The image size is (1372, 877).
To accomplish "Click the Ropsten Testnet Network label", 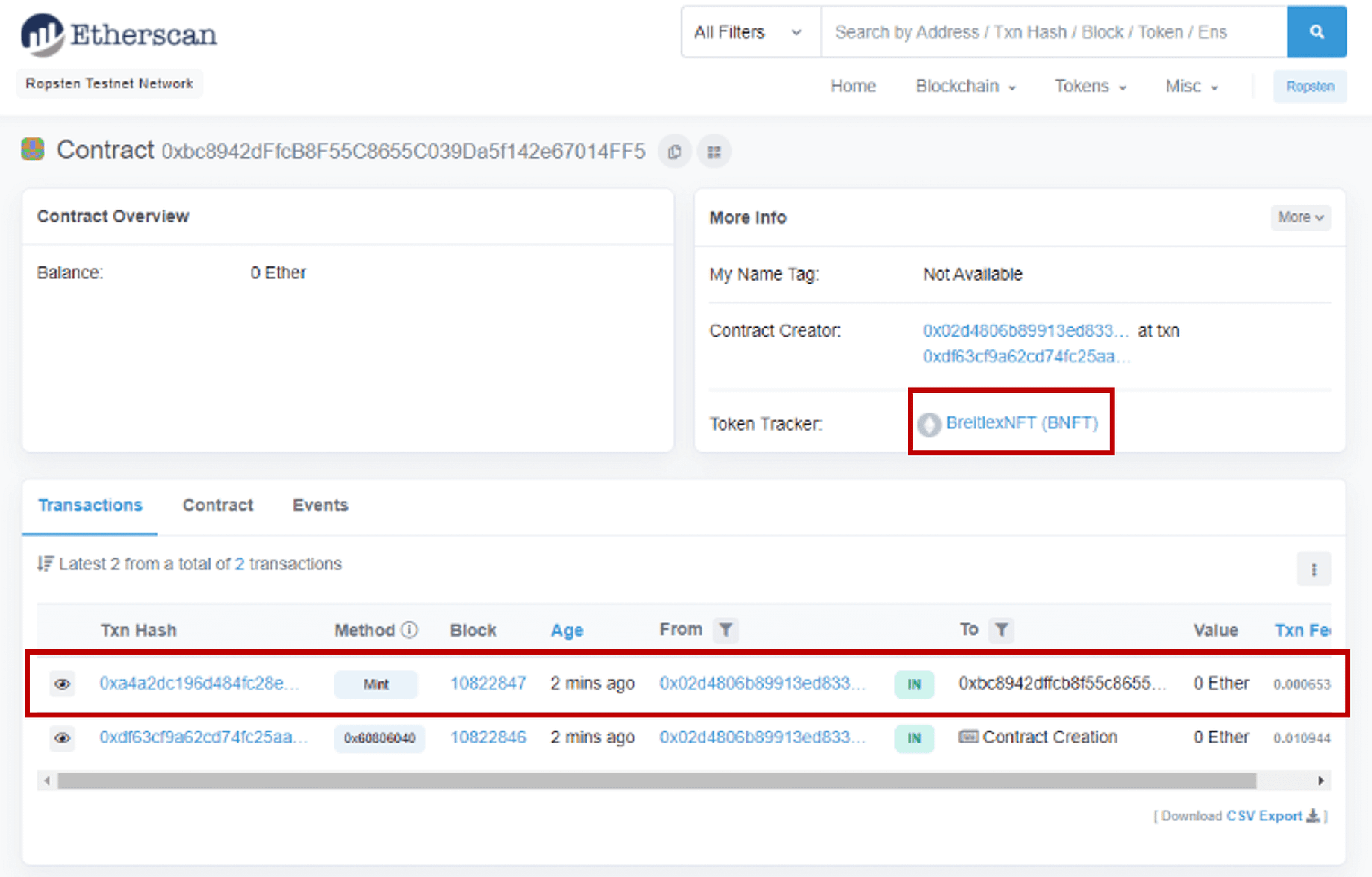I will 110,84.
